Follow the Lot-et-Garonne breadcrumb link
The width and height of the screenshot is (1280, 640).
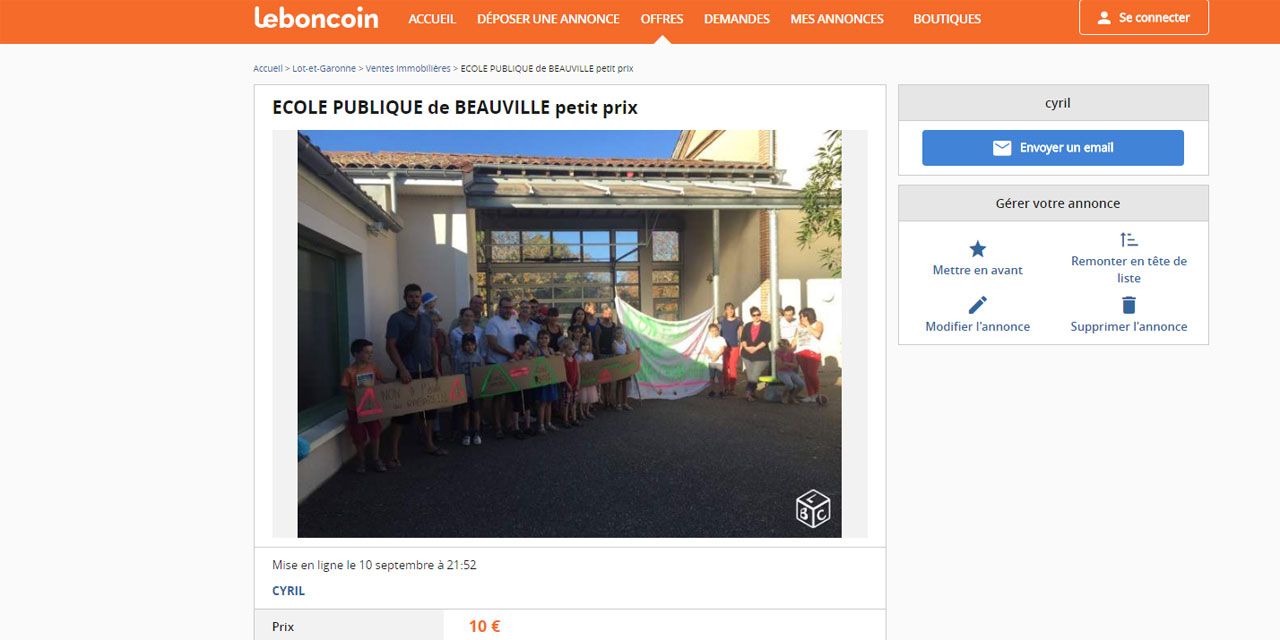click(x=324, y=69)
